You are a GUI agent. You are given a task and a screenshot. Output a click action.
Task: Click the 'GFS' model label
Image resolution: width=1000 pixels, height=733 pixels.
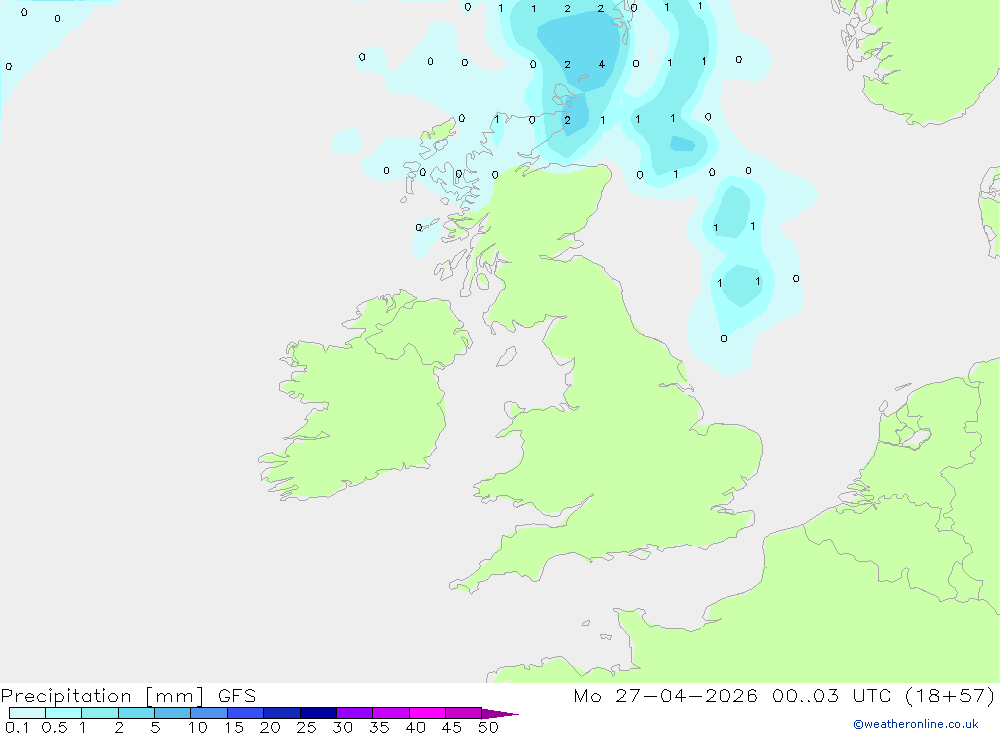point(237,695)
